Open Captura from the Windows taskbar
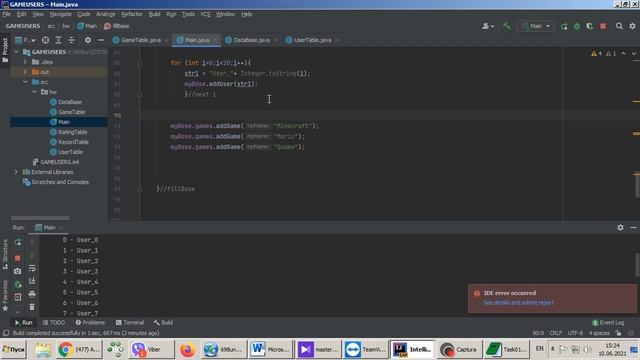The width and height of the screenshot is (640, 360). pos(459,350)
